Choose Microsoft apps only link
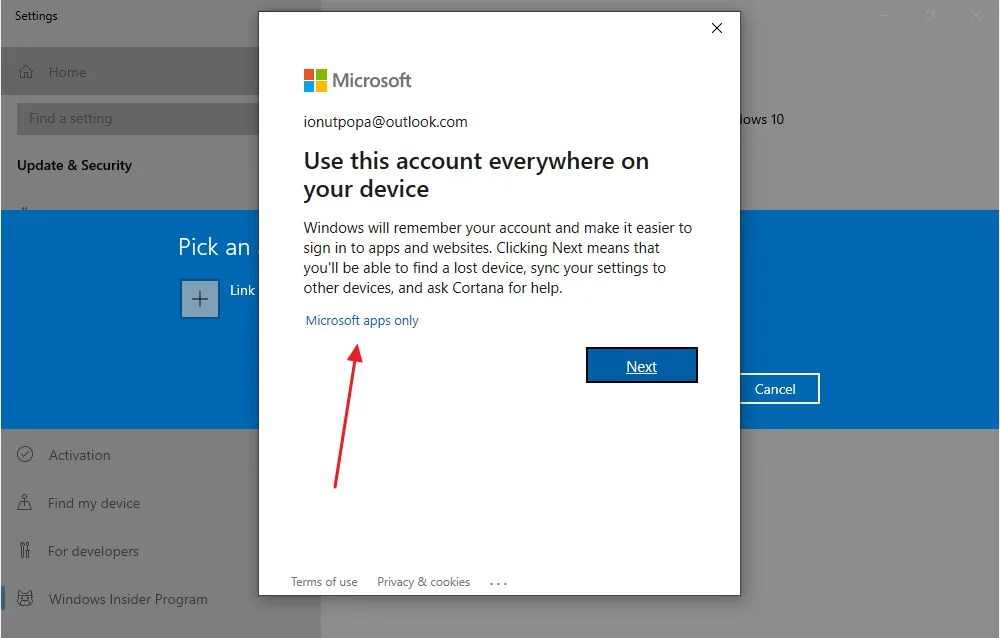Image resolution: width=1000 pixels, height=638 pixels. click(x=362, y=320)
